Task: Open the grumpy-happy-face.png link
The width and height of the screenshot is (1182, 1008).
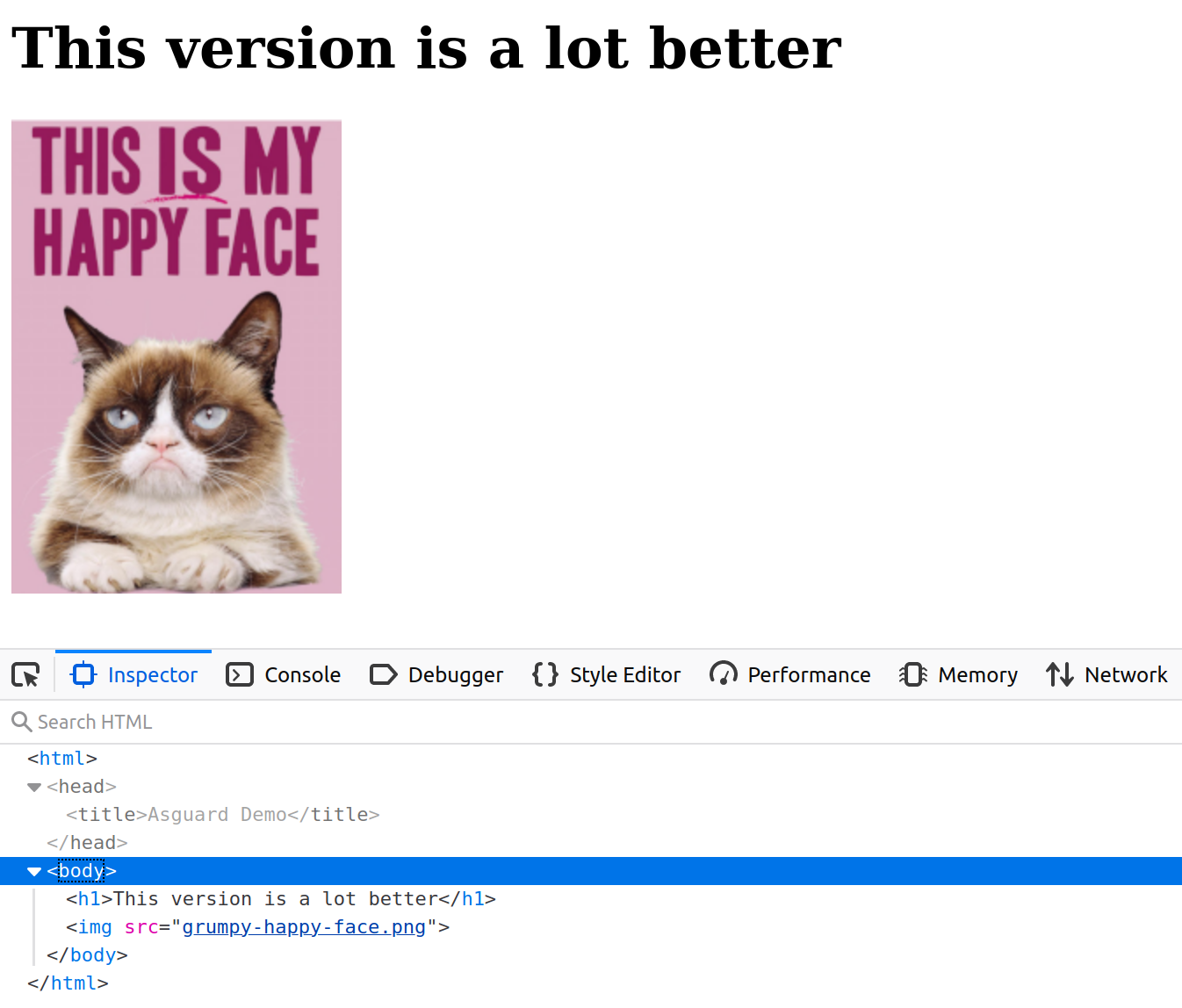Action: pyautogui.click(x=304, y=926)
